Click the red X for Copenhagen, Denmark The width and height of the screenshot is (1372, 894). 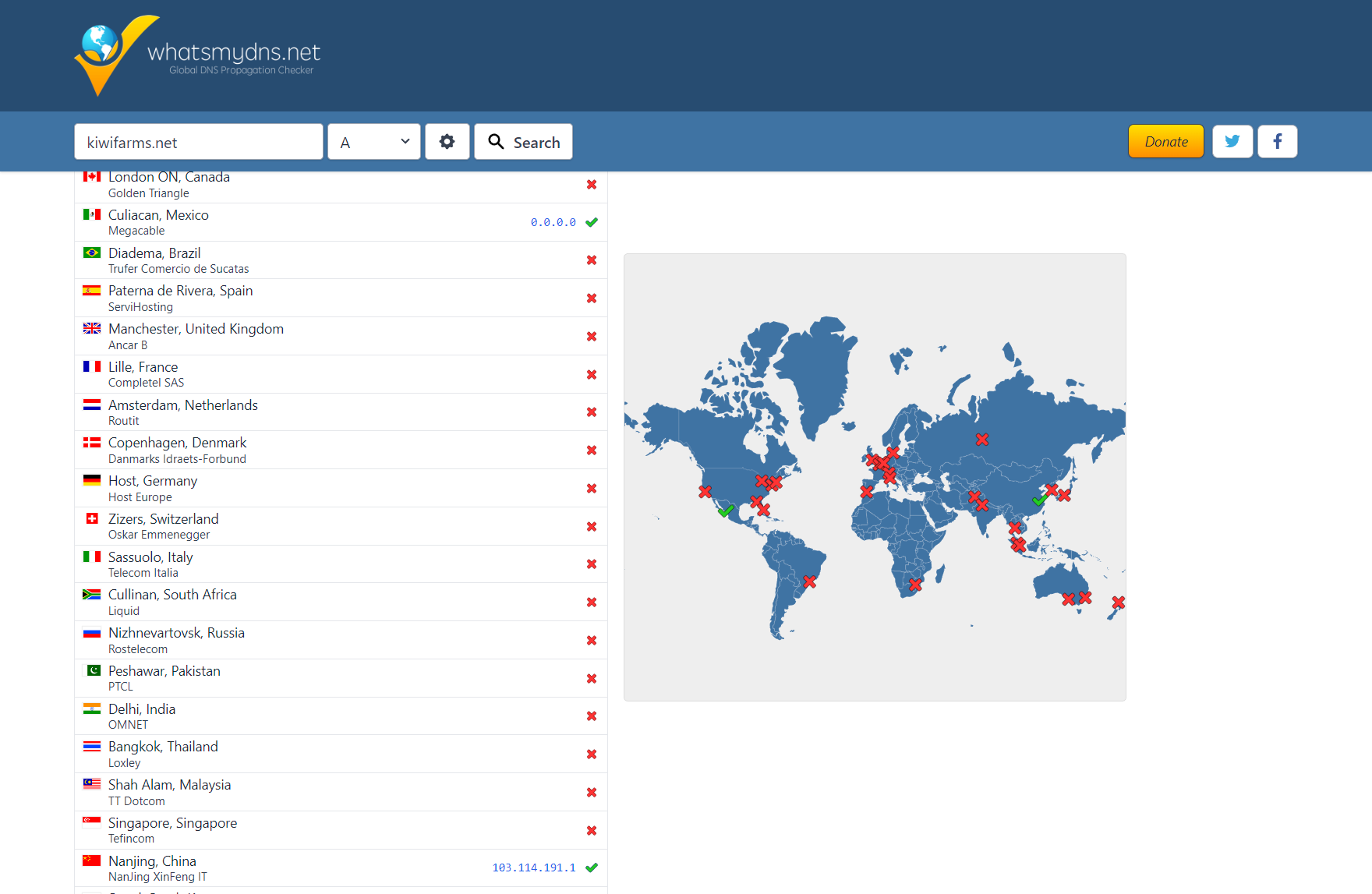click(x=592, y=451)
